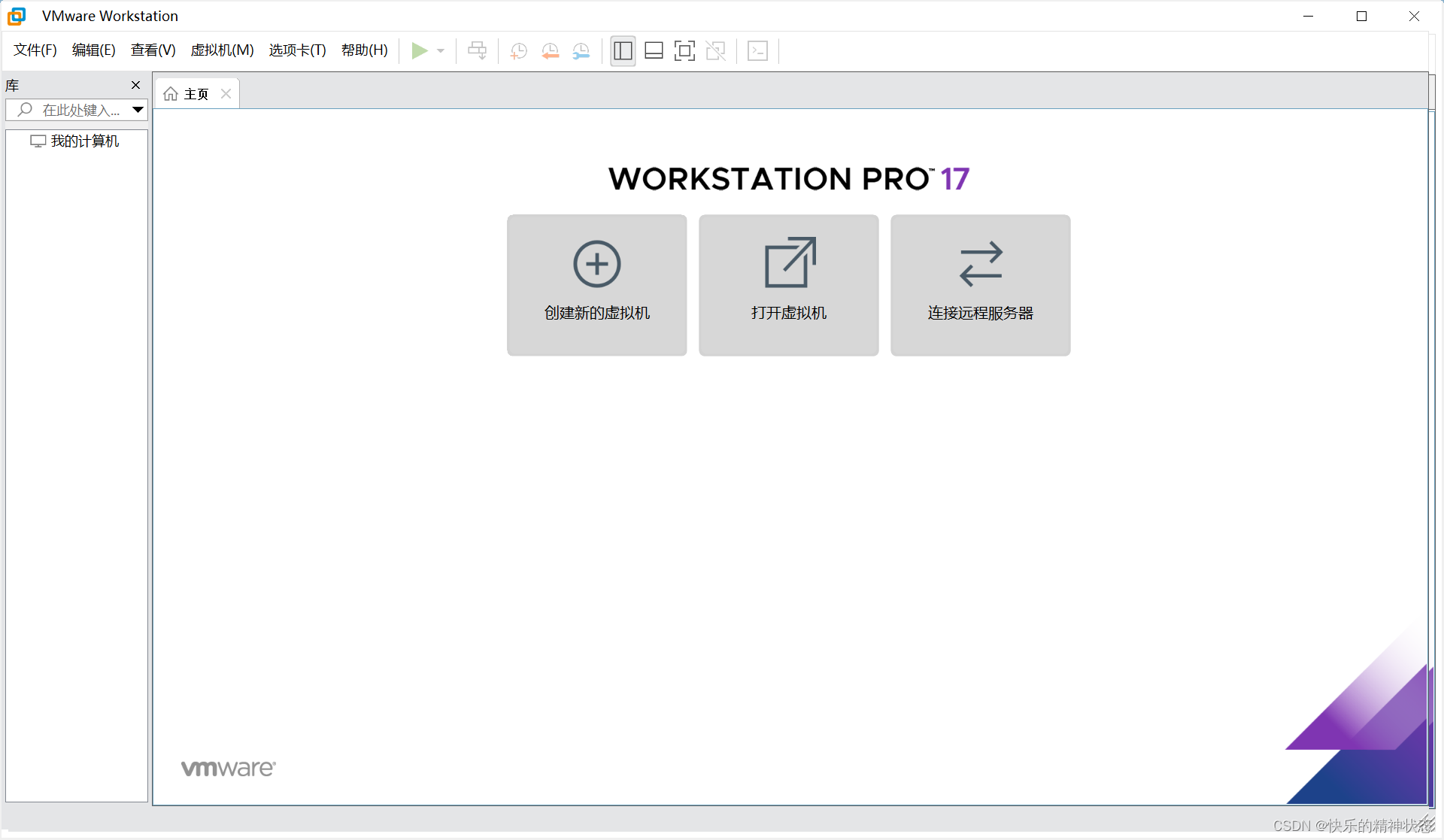Open the 文件(F) menu

(35, 50)
